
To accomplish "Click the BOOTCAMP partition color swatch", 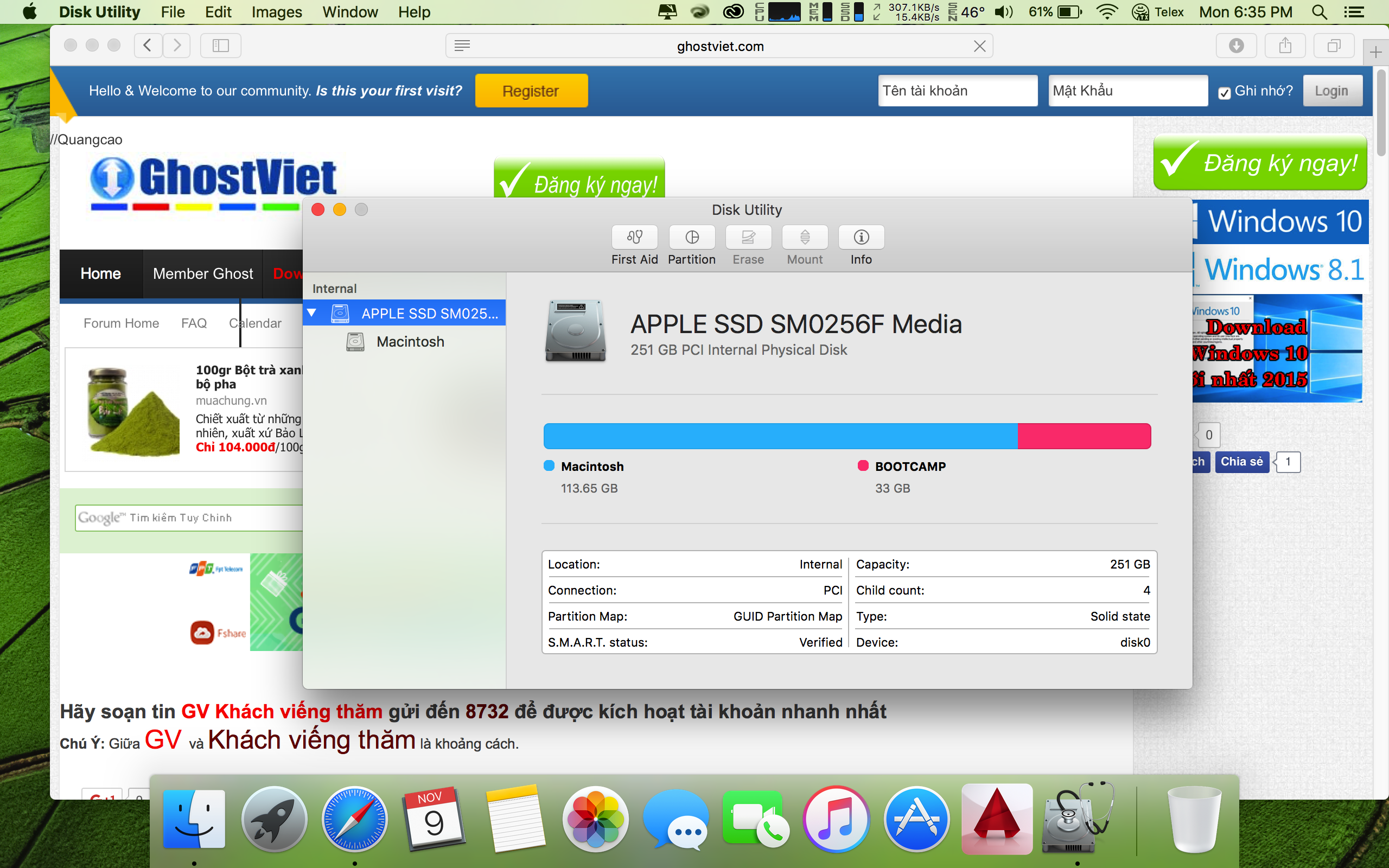I will (x=862, y=465).
